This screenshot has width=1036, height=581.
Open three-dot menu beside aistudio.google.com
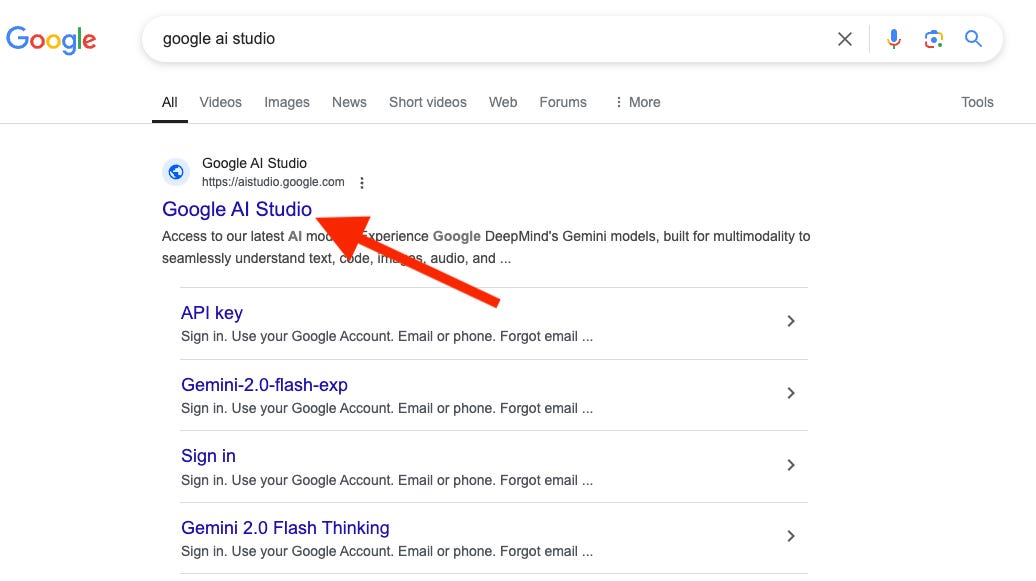pos(361,182)
